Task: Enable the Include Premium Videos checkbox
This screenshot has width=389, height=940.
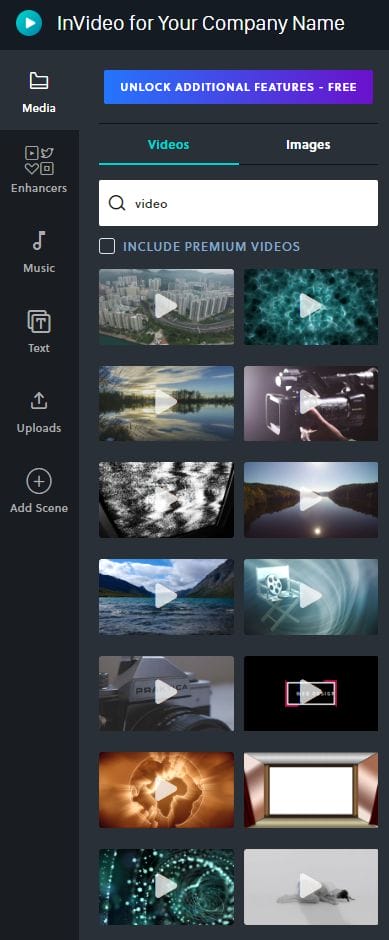Action: tap(107, 246)
